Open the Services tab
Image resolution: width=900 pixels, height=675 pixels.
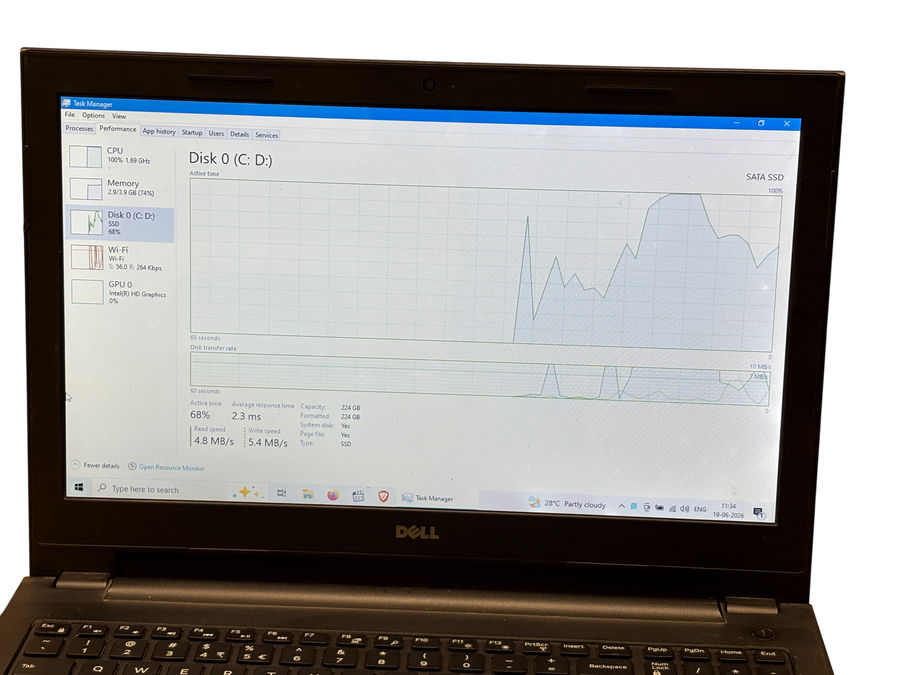point(266,135)
